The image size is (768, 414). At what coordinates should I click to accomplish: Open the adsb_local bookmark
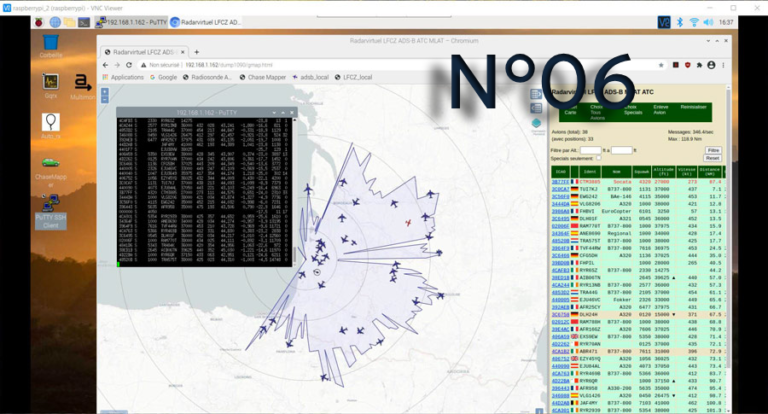(x=311, y=77)
